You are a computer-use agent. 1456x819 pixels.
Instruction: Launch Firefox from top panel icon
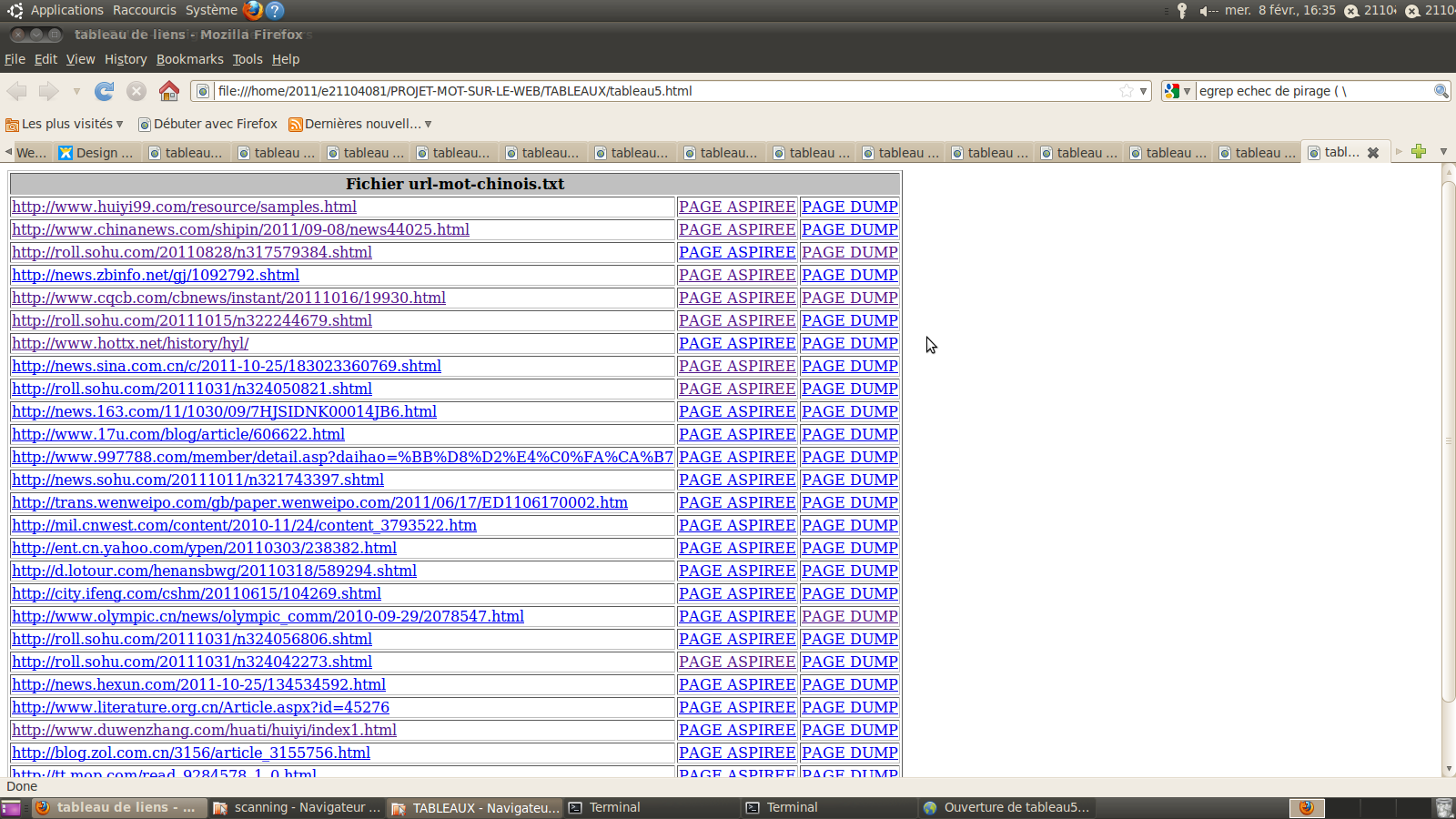pos(253,10)
